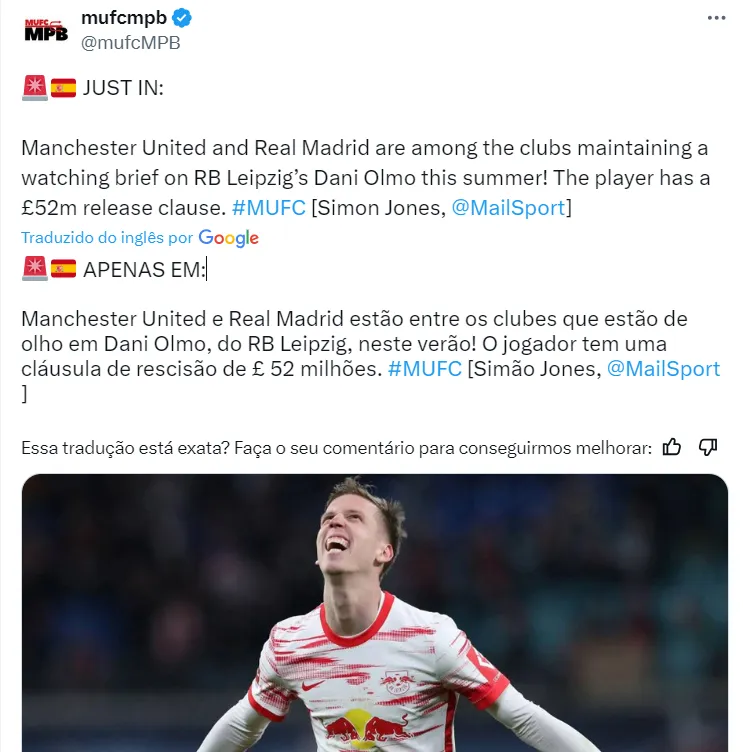Open @MailSport mention in Portuguese translation
The height and width of the screenshot is (752, 743).
(x=663, y=369)
